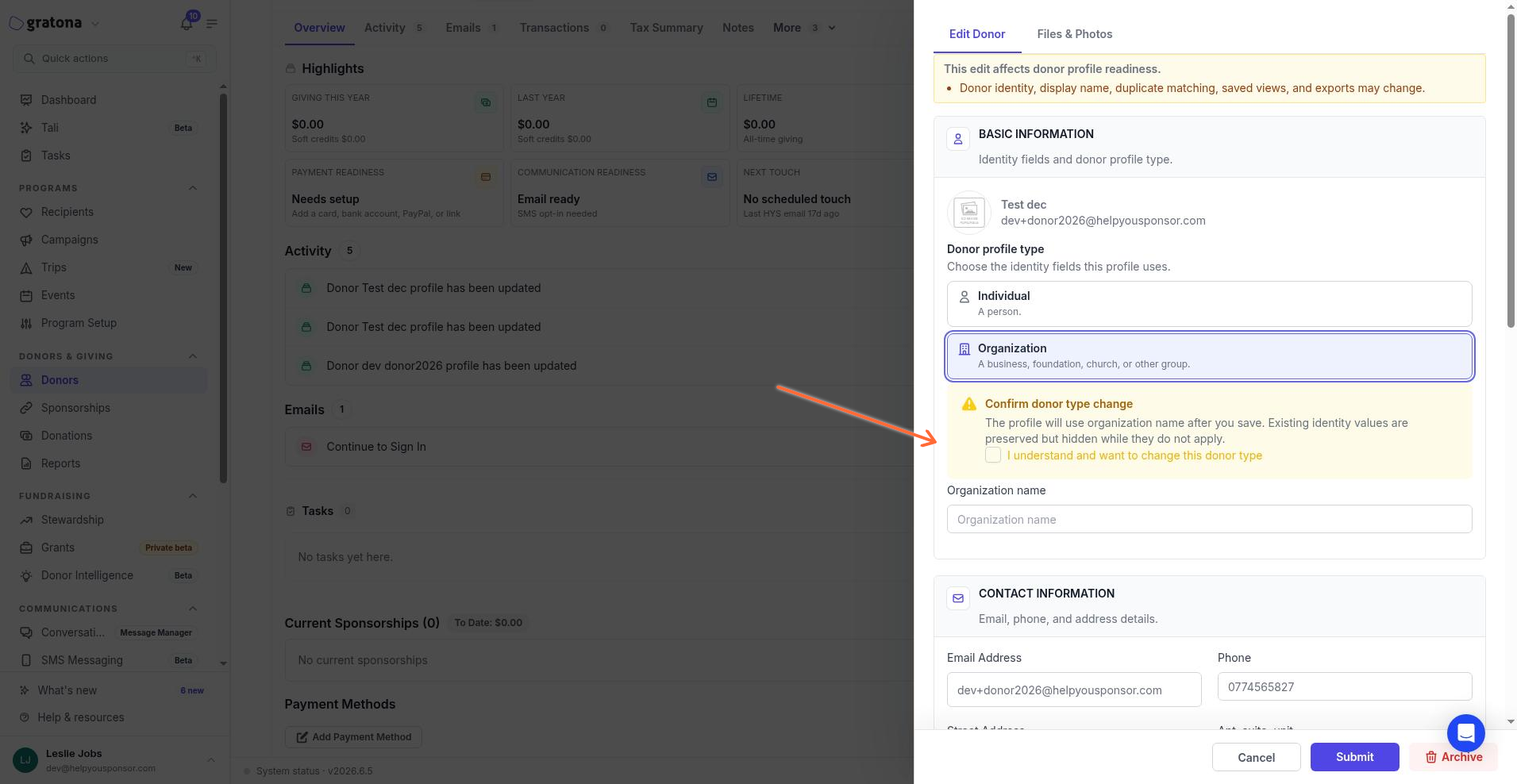This screenshot has height=784, width=1517.
Task: Collapse sidebar using the menu lines icon
Action: 212,24
